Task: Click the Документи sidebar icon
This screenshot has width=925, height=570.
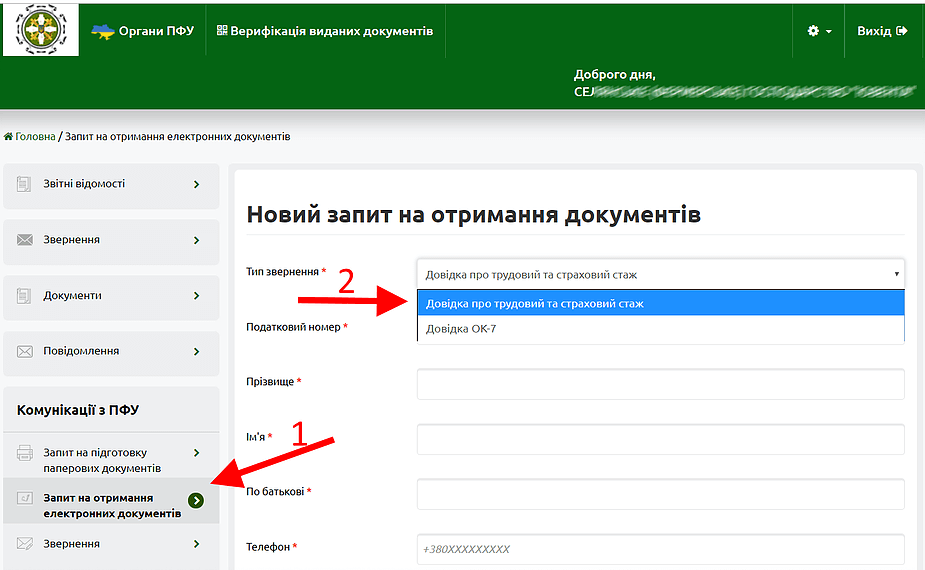Action: point(25,296)
